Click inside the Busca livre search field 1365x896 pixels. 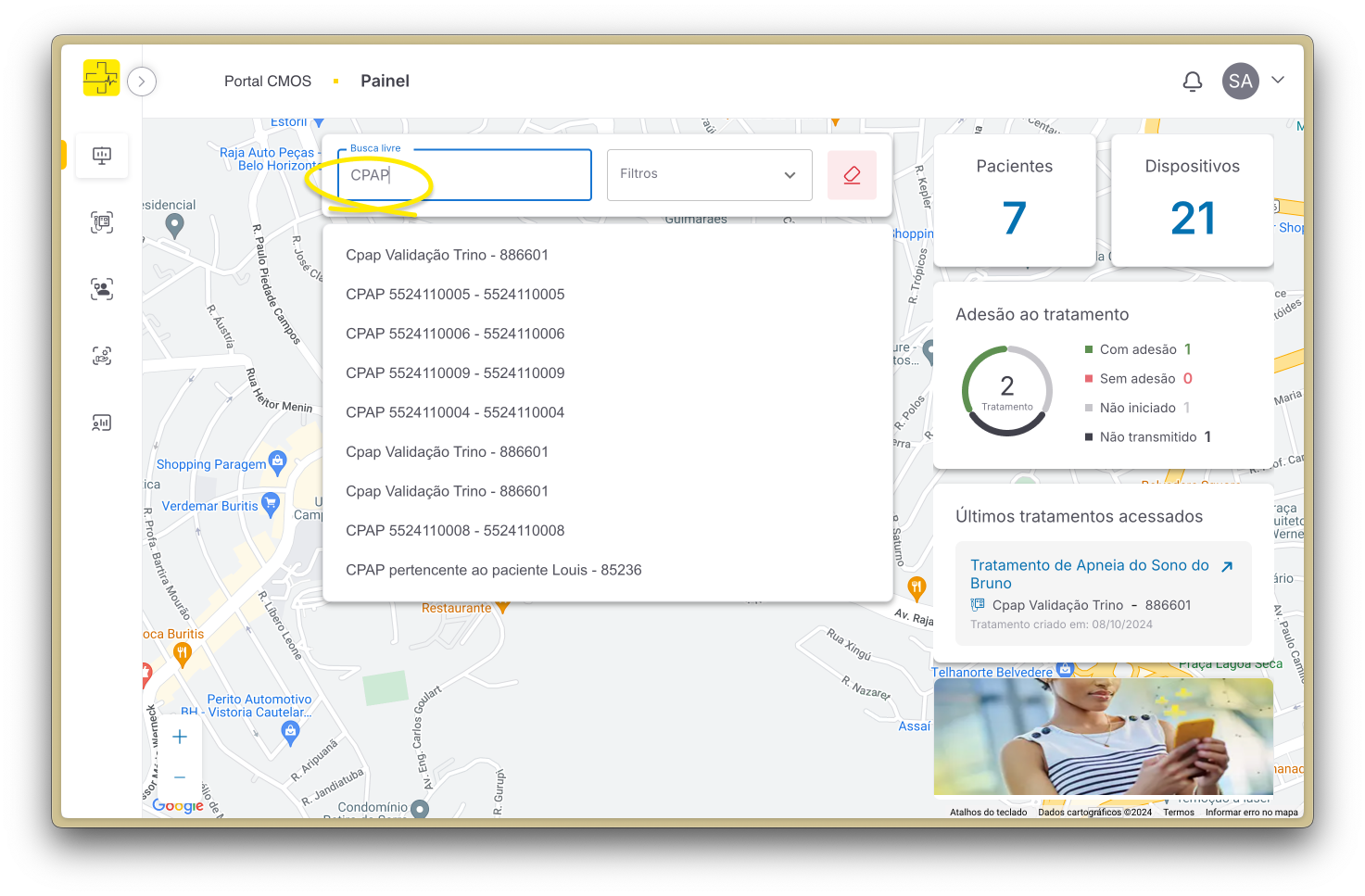coord(464,175)
